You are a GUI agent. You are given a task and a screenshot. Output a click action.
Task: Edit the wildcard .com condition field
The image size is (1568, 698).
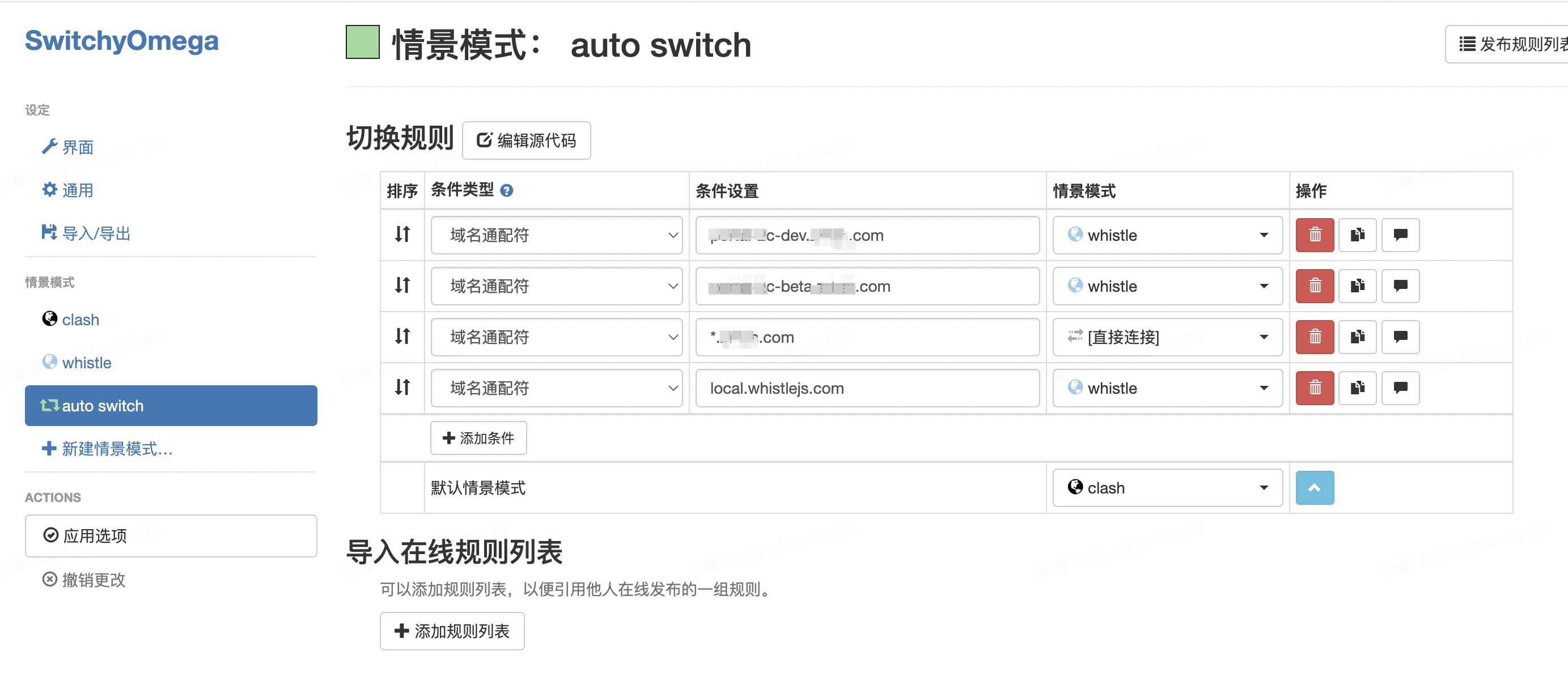tap(867, 337)
